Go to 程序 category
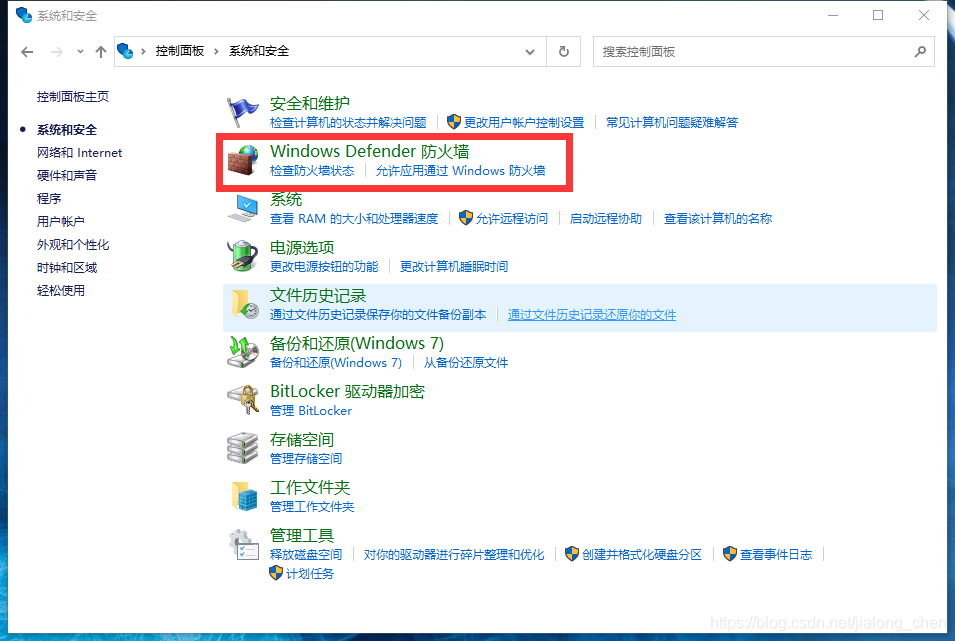 tap(49, 199)
